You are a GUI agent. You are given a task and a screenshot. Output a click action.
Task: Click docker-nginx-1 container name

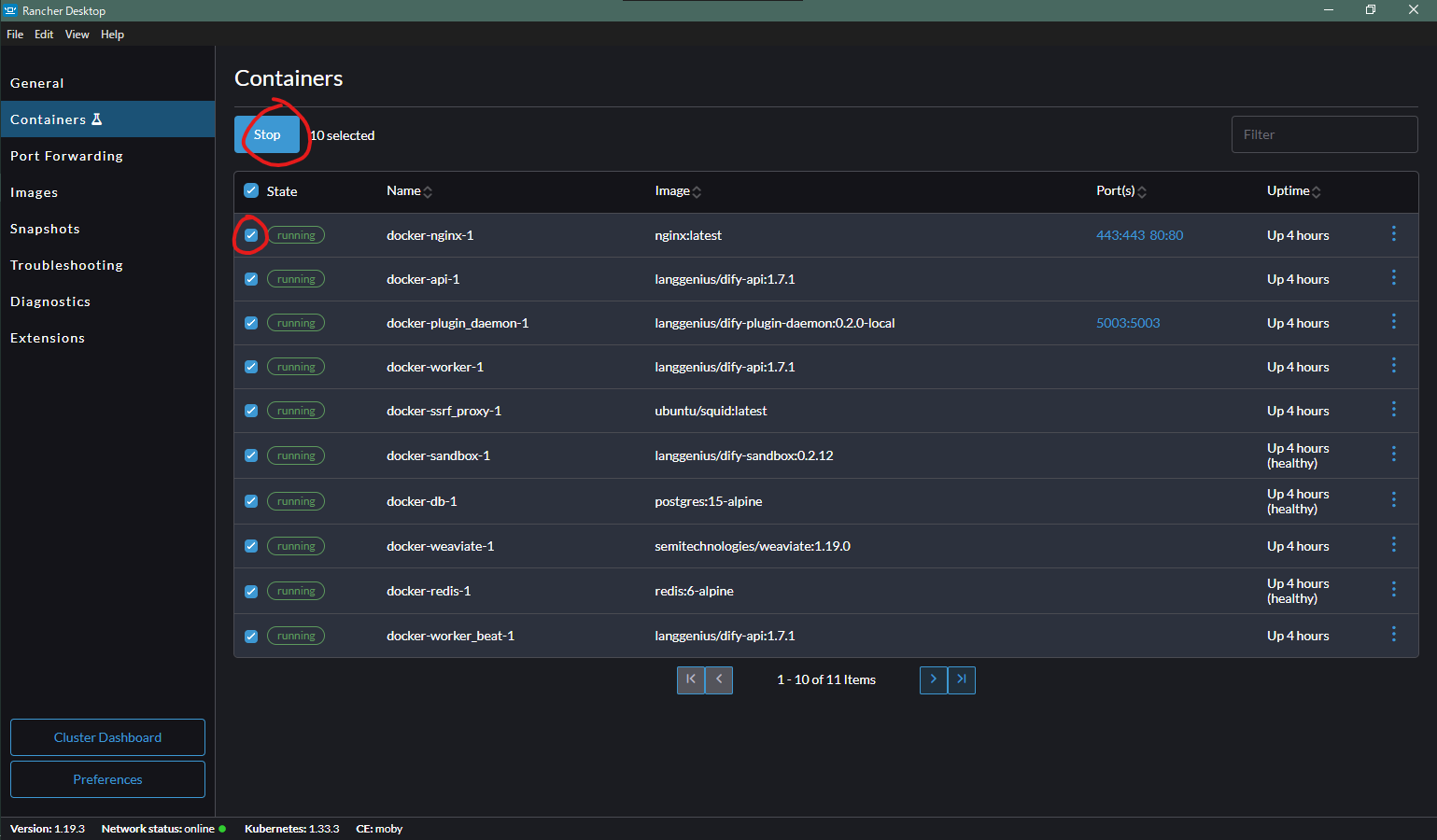tap(430, 235)
